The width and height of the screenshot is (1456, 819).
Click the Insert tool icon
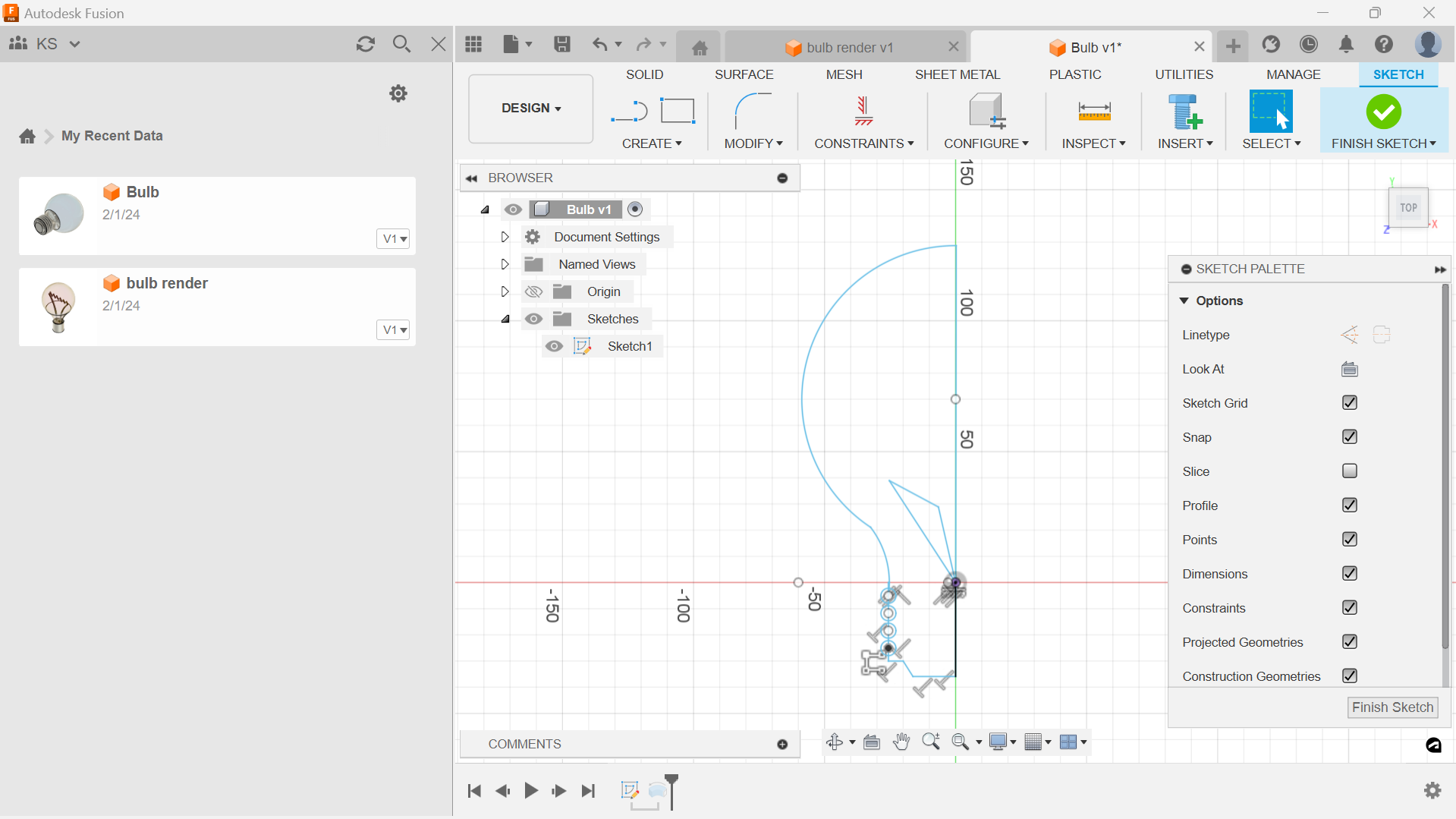click(x=1186, y=112)
